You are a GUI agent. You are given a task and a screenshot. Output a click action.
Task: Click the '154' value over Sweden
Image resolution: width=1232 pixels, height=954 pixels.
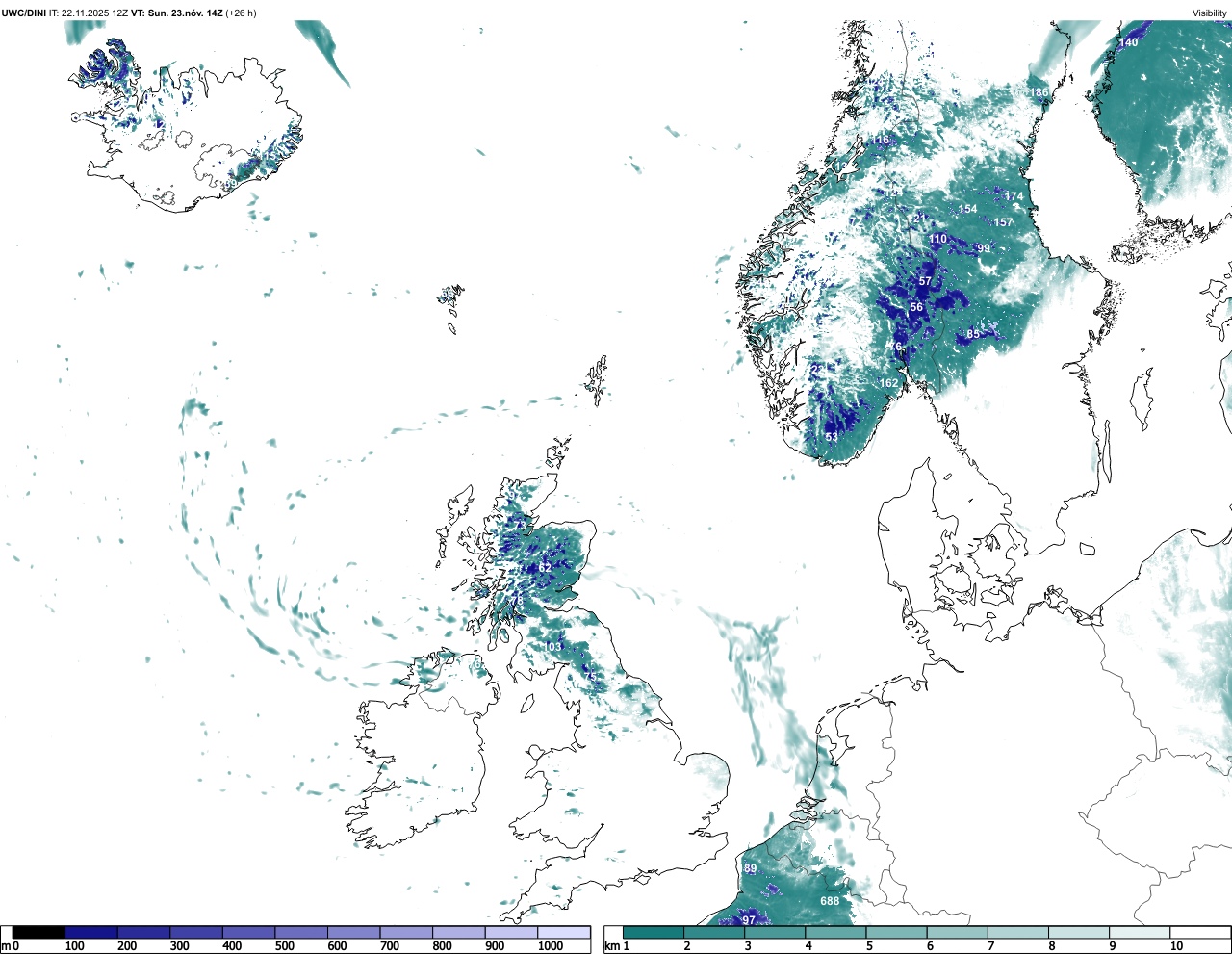[967, 209]
